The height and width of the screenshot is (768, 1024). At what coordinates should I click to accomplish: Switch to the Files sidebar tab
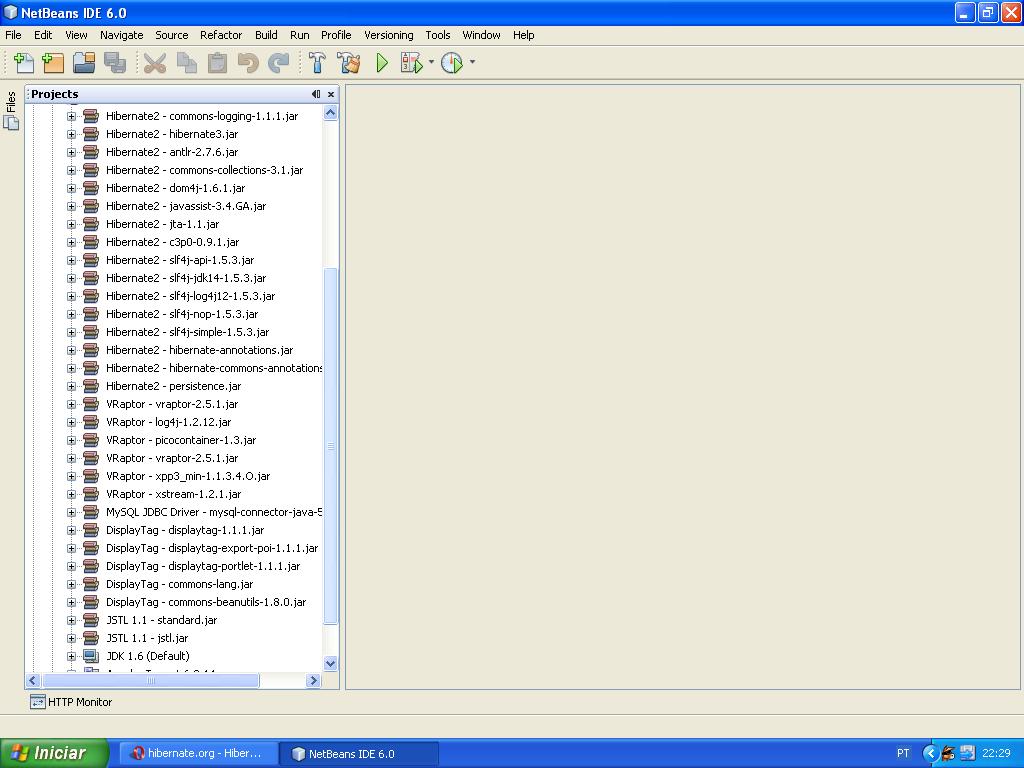[11, 110]
